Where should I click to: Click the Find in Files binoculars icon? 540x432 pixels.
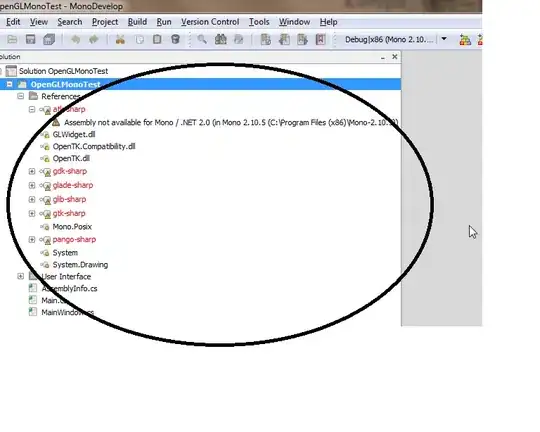tap(221, 40)
